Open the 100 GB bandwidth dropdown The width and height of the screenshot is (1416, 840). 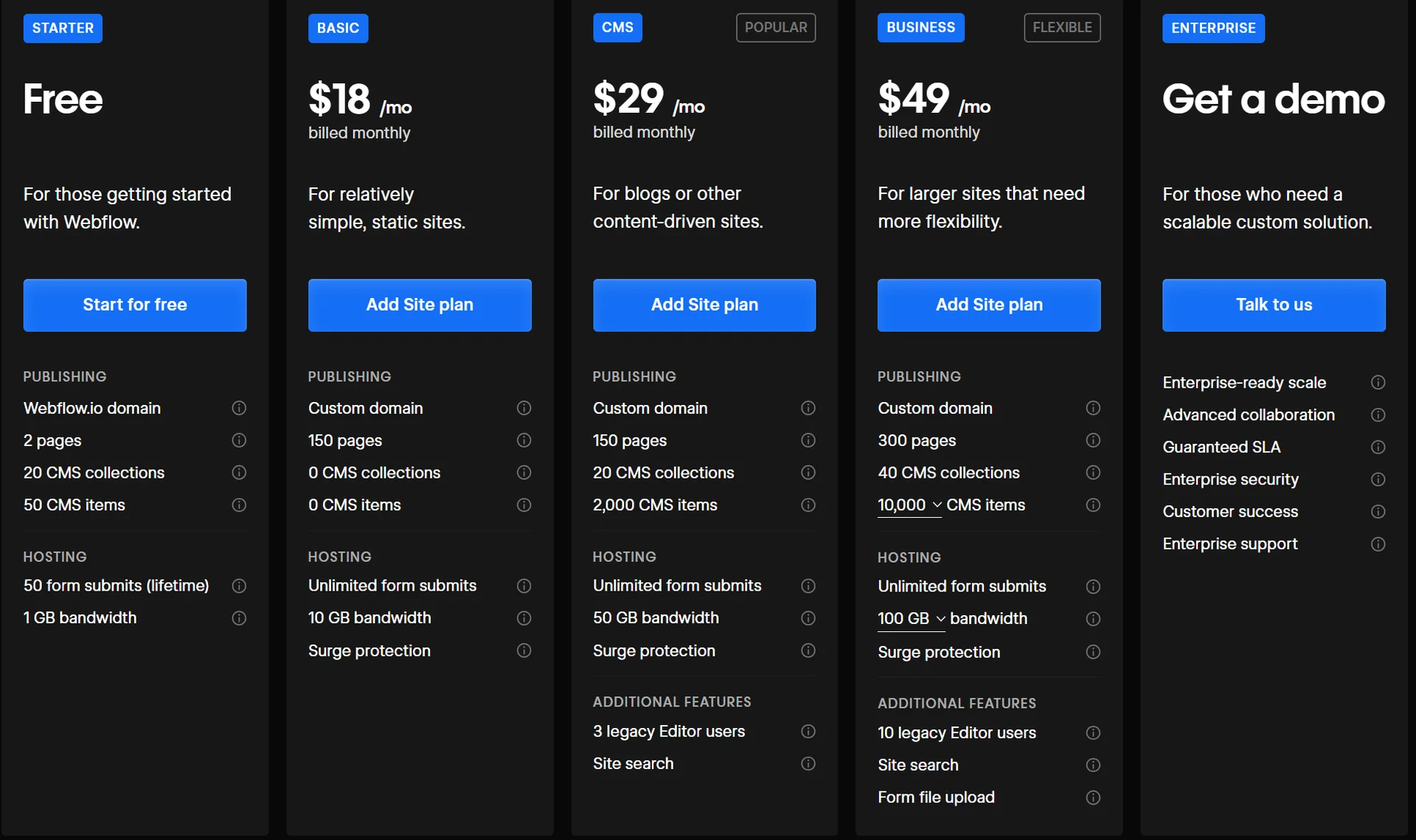912,619
